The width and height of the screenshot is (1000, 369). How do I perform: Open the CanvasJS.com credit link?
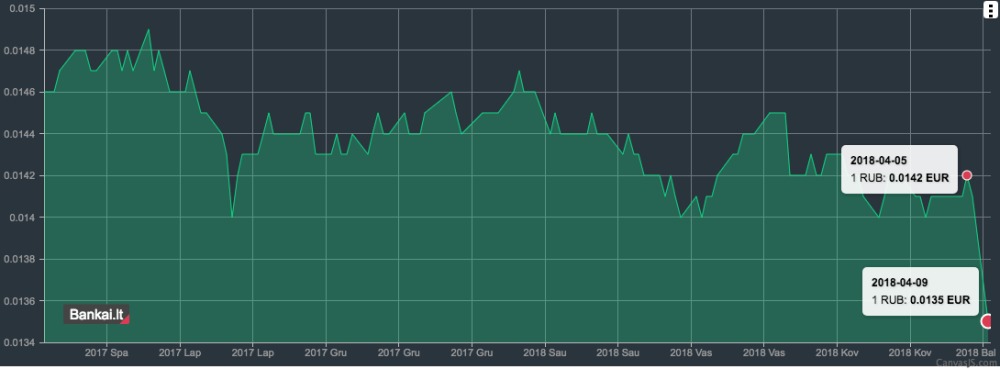(967, 363)
